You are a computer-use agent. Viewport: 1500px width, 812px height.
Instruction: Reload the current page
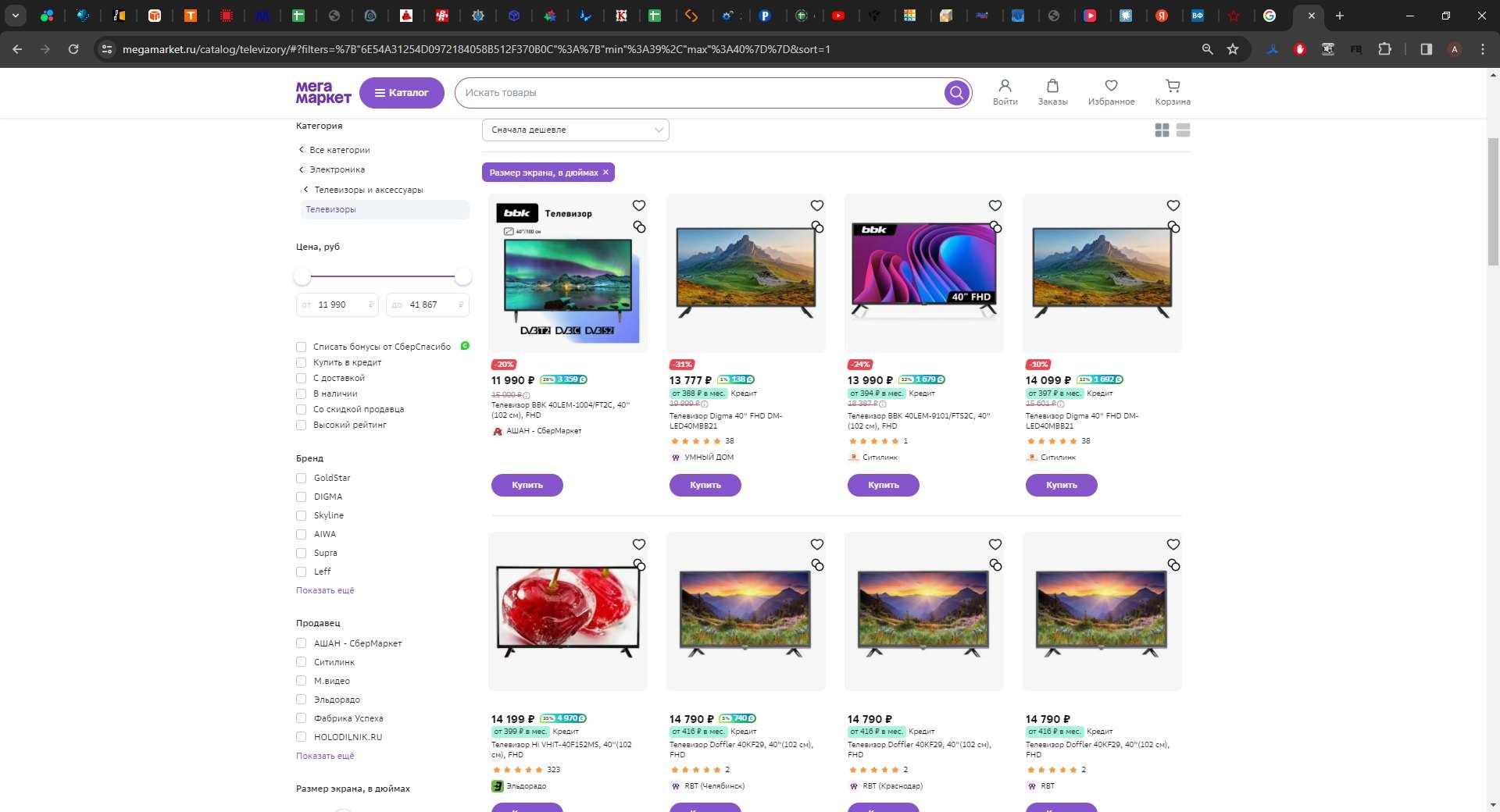click(73, 49)
